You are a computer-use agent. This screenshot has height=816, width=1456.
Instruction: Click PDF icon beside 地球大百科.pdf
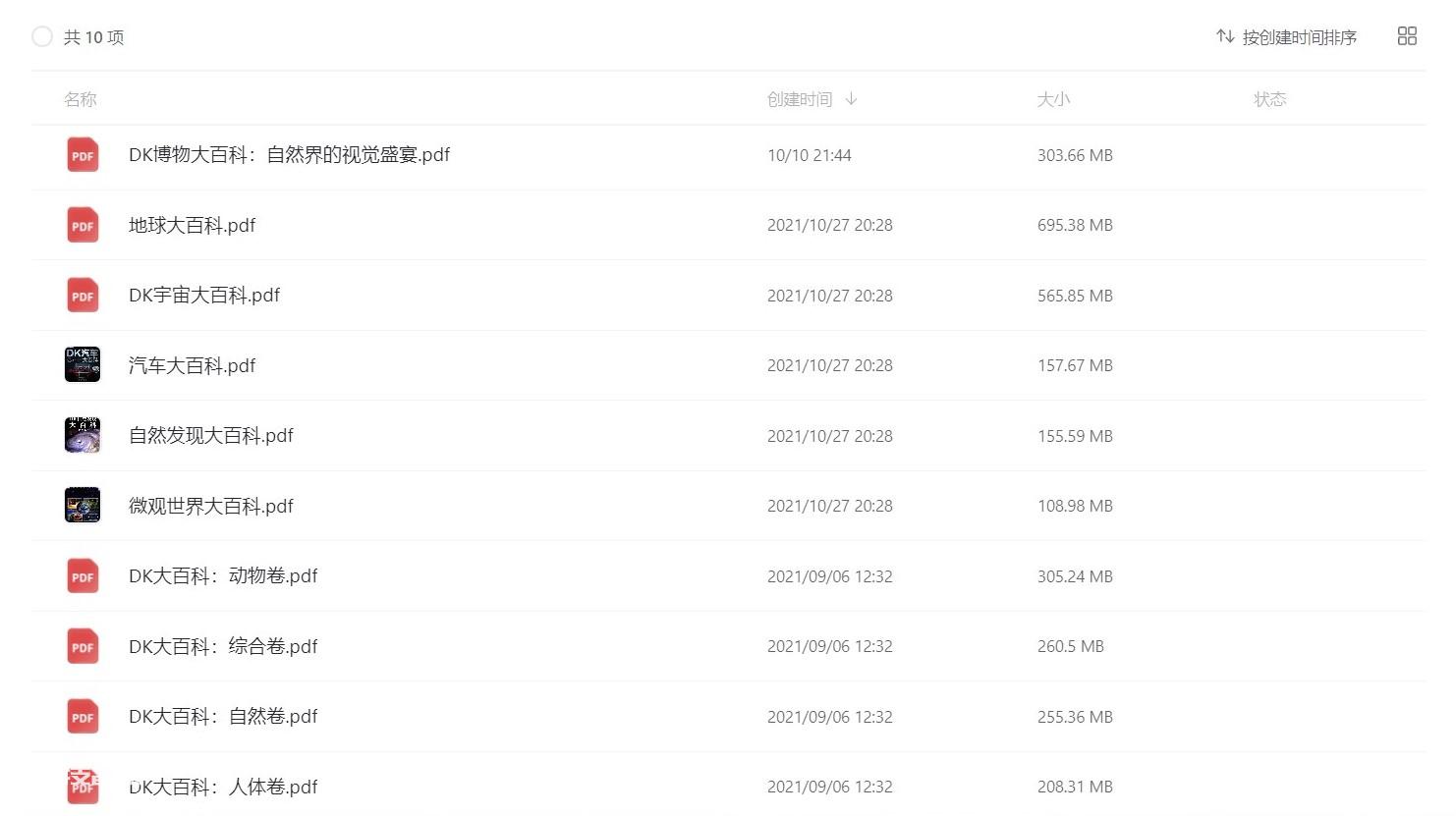point(83,225)
